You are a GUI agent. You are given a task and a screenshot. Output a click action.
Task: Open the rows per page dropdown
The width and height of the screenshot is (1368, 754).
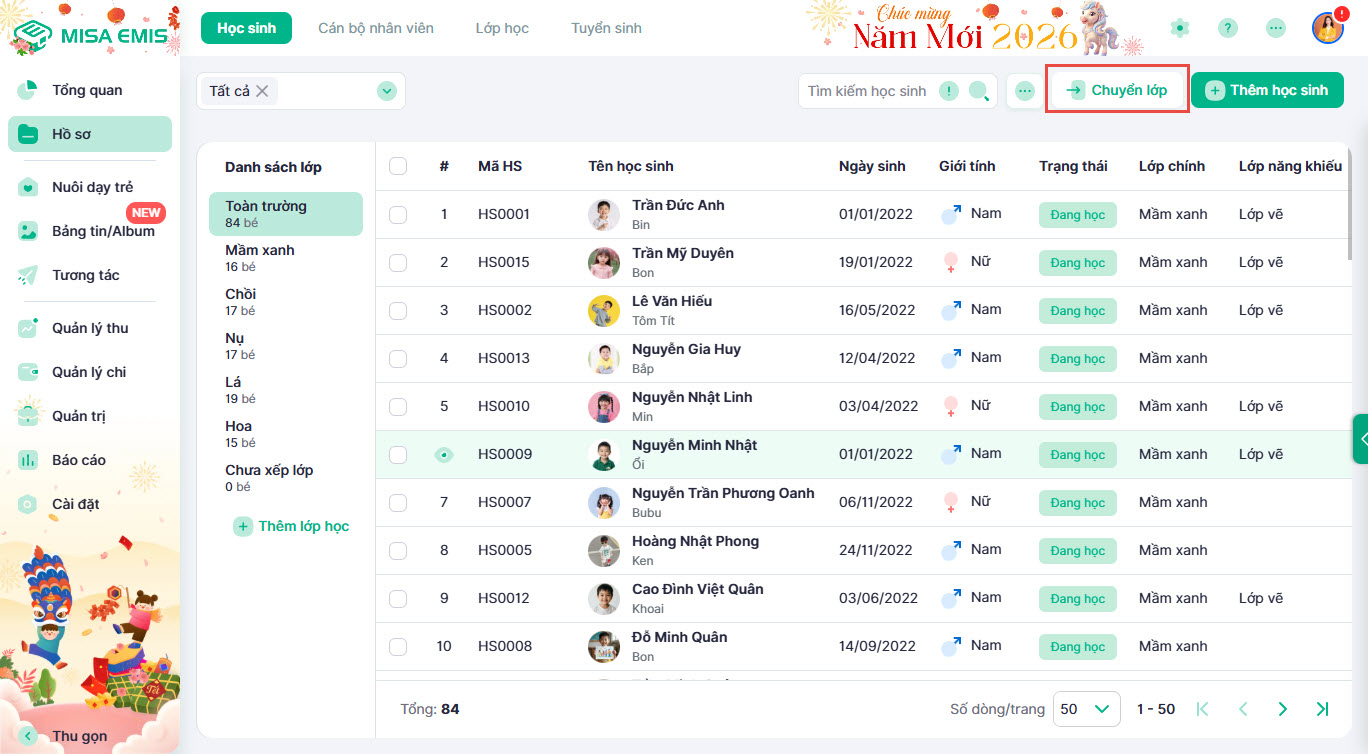(1086, 709)
